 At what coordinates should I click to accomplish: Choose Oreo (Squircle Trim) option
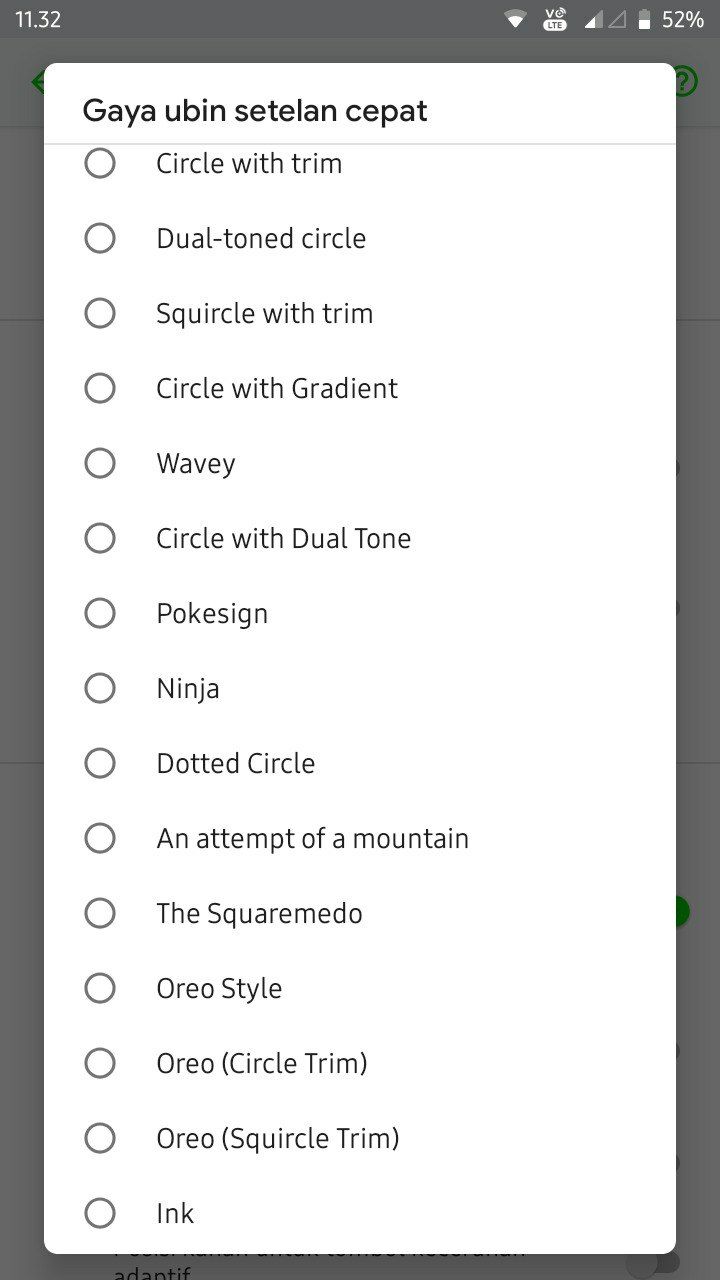(x=360, y=1138)
